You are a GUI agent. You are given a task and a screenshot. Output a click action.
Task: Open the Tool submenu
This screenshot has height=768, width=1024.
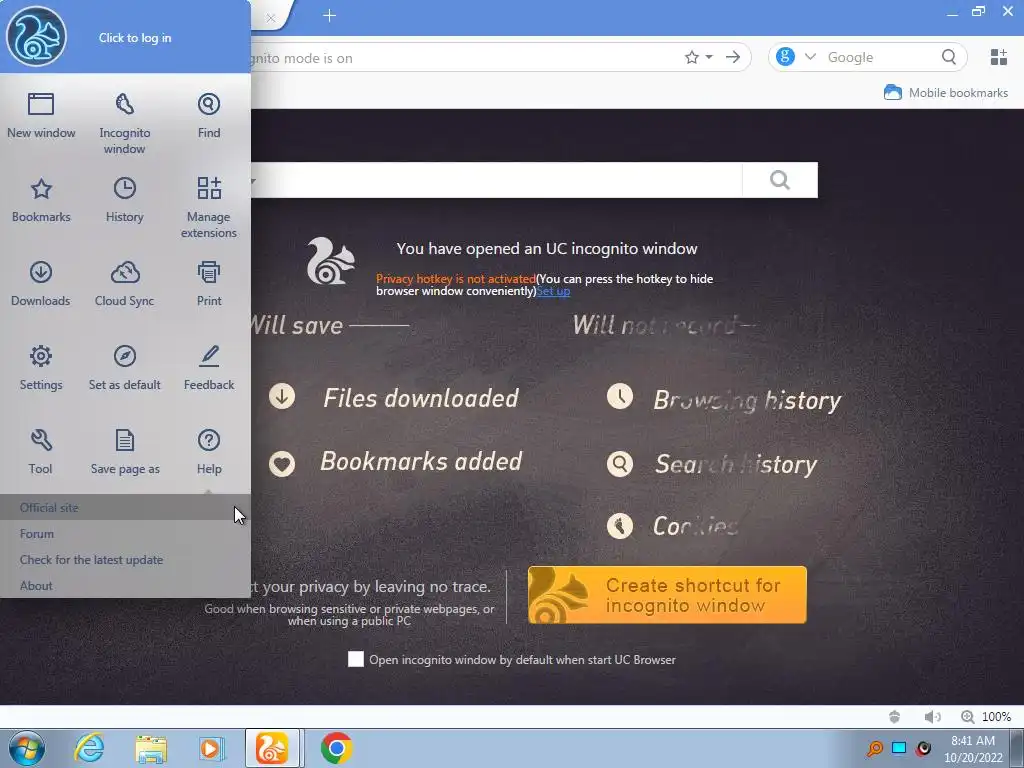(x=40, y=452)
